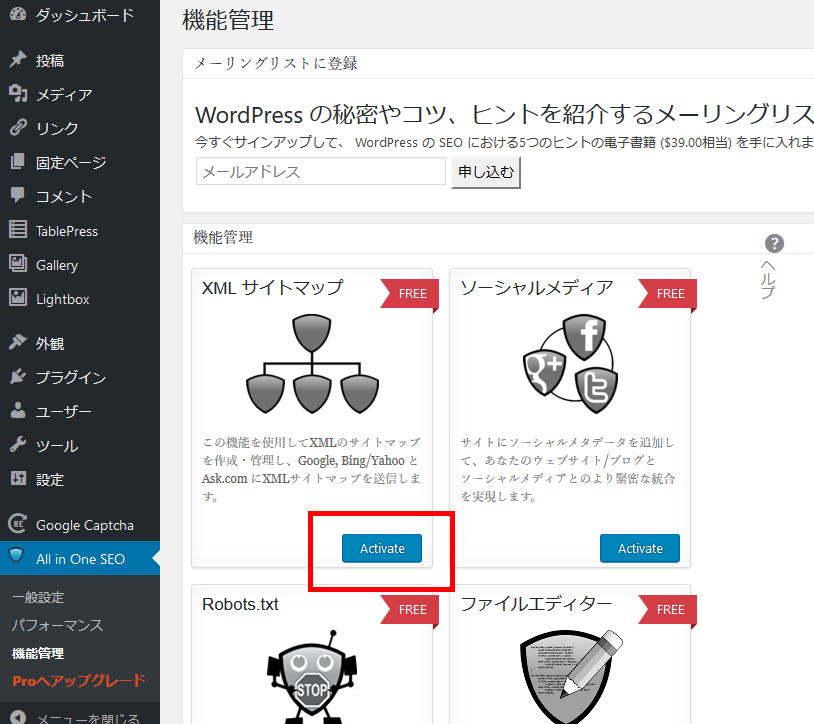Click the speech bubble icon beside コメント
814x724 pixels.
pyautogui.click(x=18, y=195)
